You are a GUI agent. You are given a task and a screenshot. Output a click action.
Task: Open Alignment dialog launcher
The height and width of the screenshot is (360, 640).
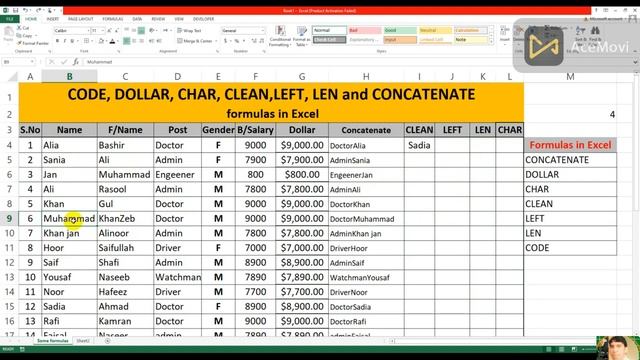tap(218, 51)
